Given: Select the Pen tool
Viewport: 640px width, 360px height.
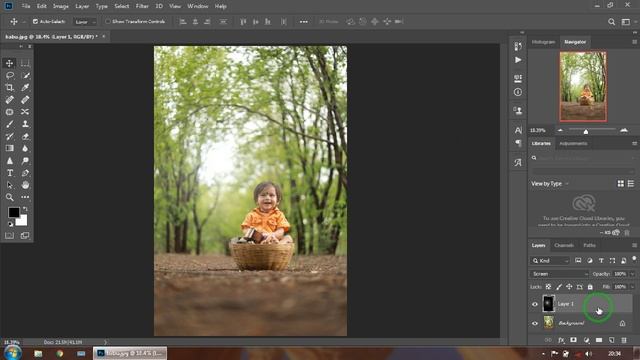Looking at the screenshot, I should click(25, 173).
